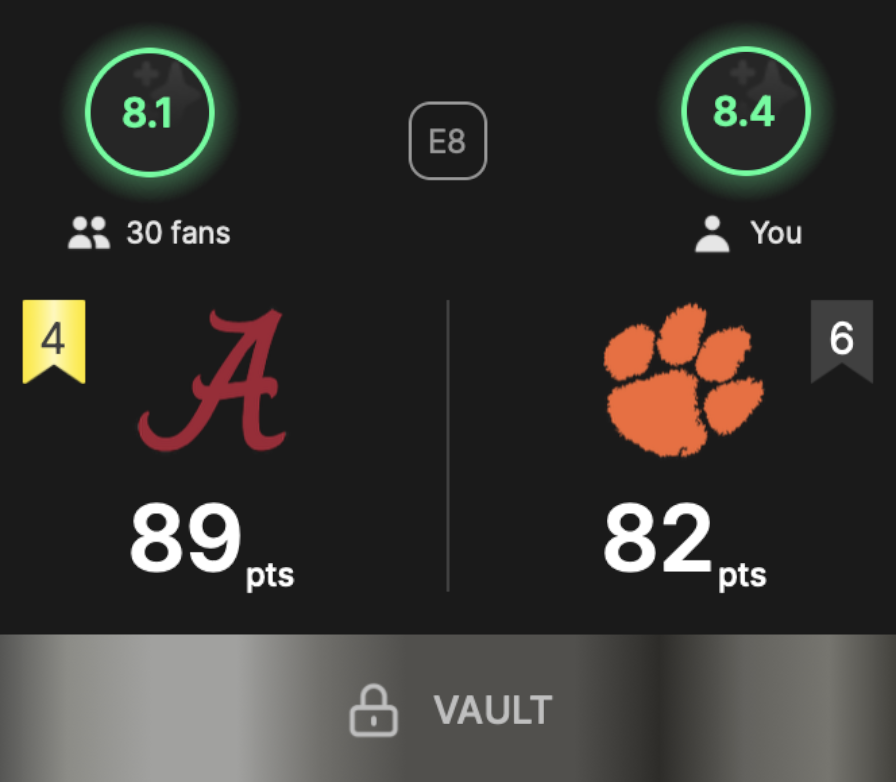This screenshot has height=782, width=896.
Task: Select the gray seed 6 ribbon badge
Action: (842, 341)
